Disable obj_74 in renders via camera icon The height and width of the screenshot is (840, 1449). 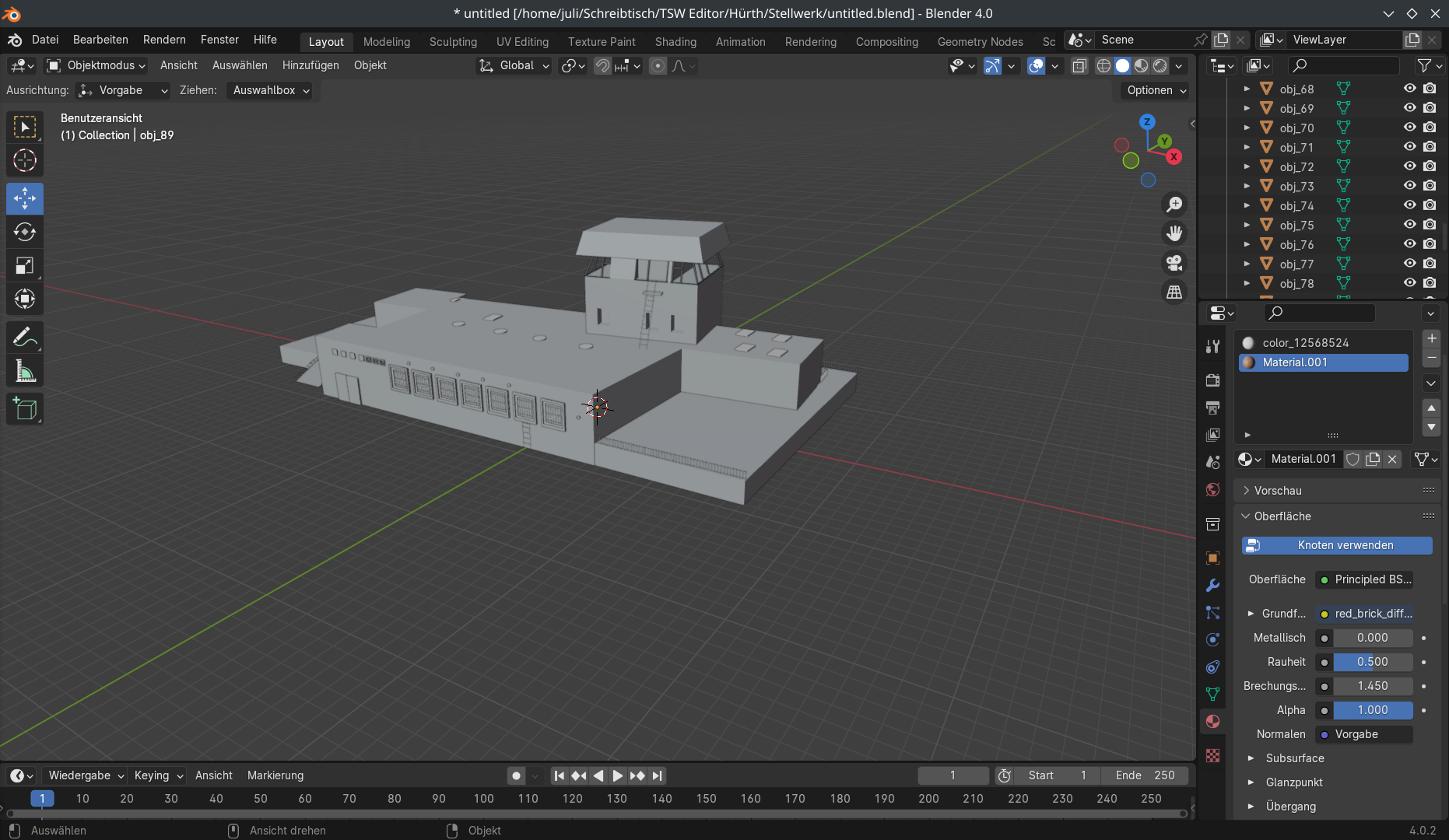tap(1430, 205)
